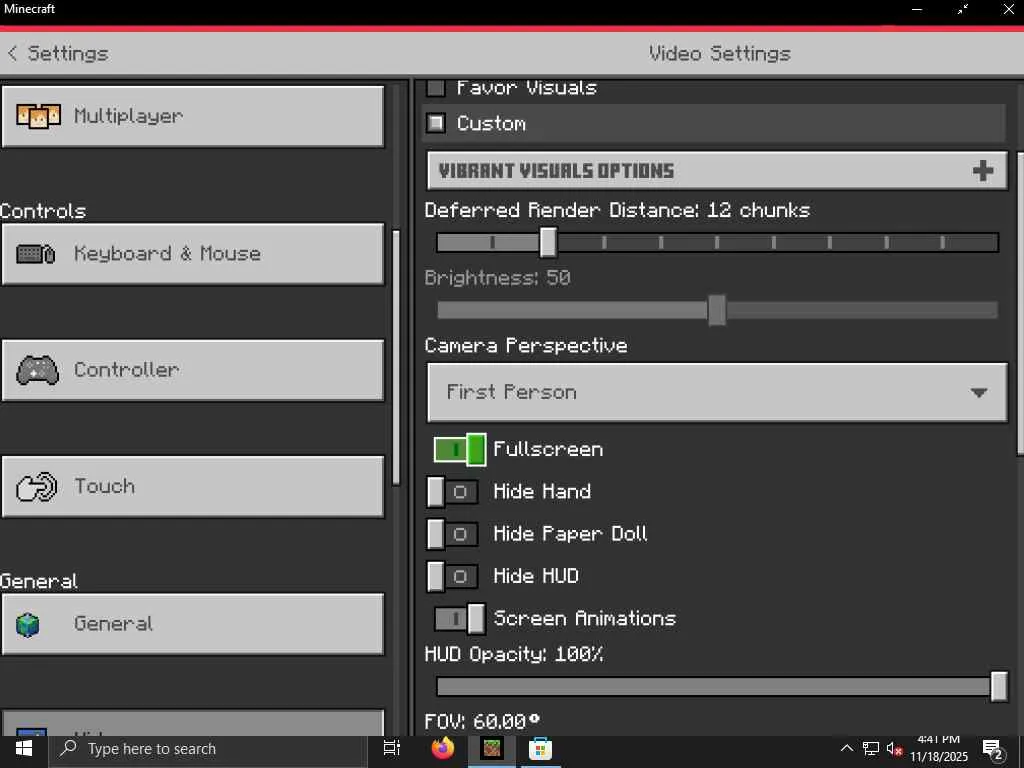Open the Multiplayer settings tab

click(x=193, y=117)
